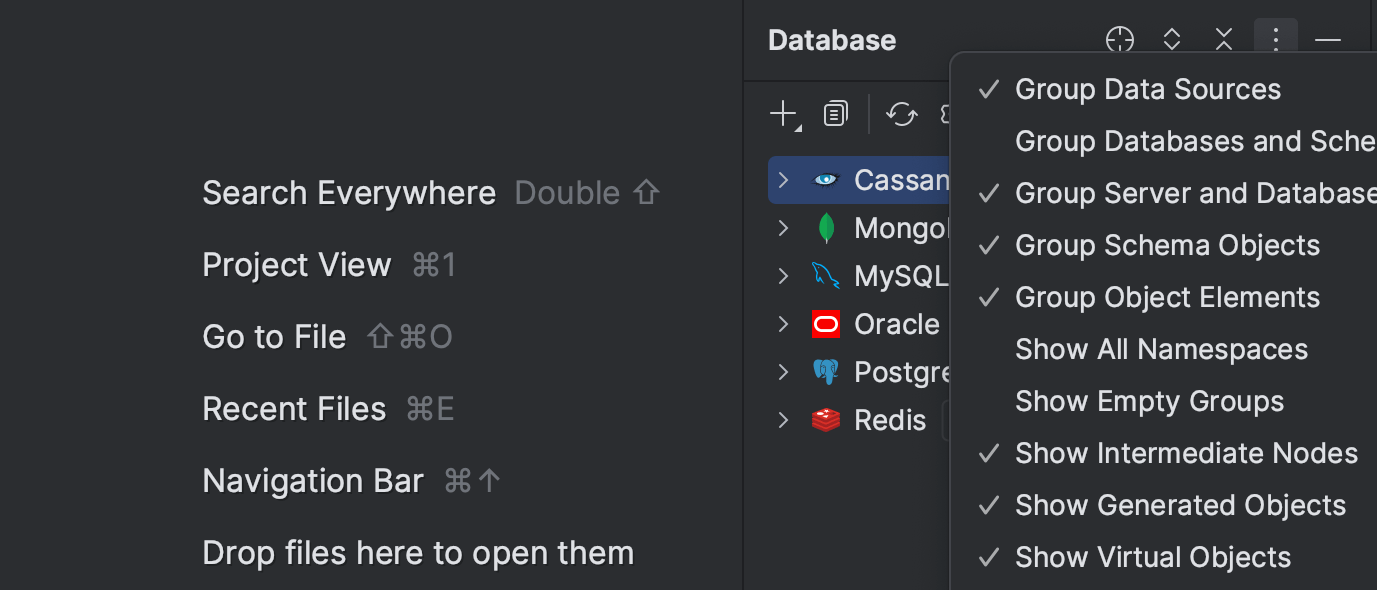Click the crosshair select-opened-file icon
This screenshot has width=1377, height=590.
[1119, 40]
